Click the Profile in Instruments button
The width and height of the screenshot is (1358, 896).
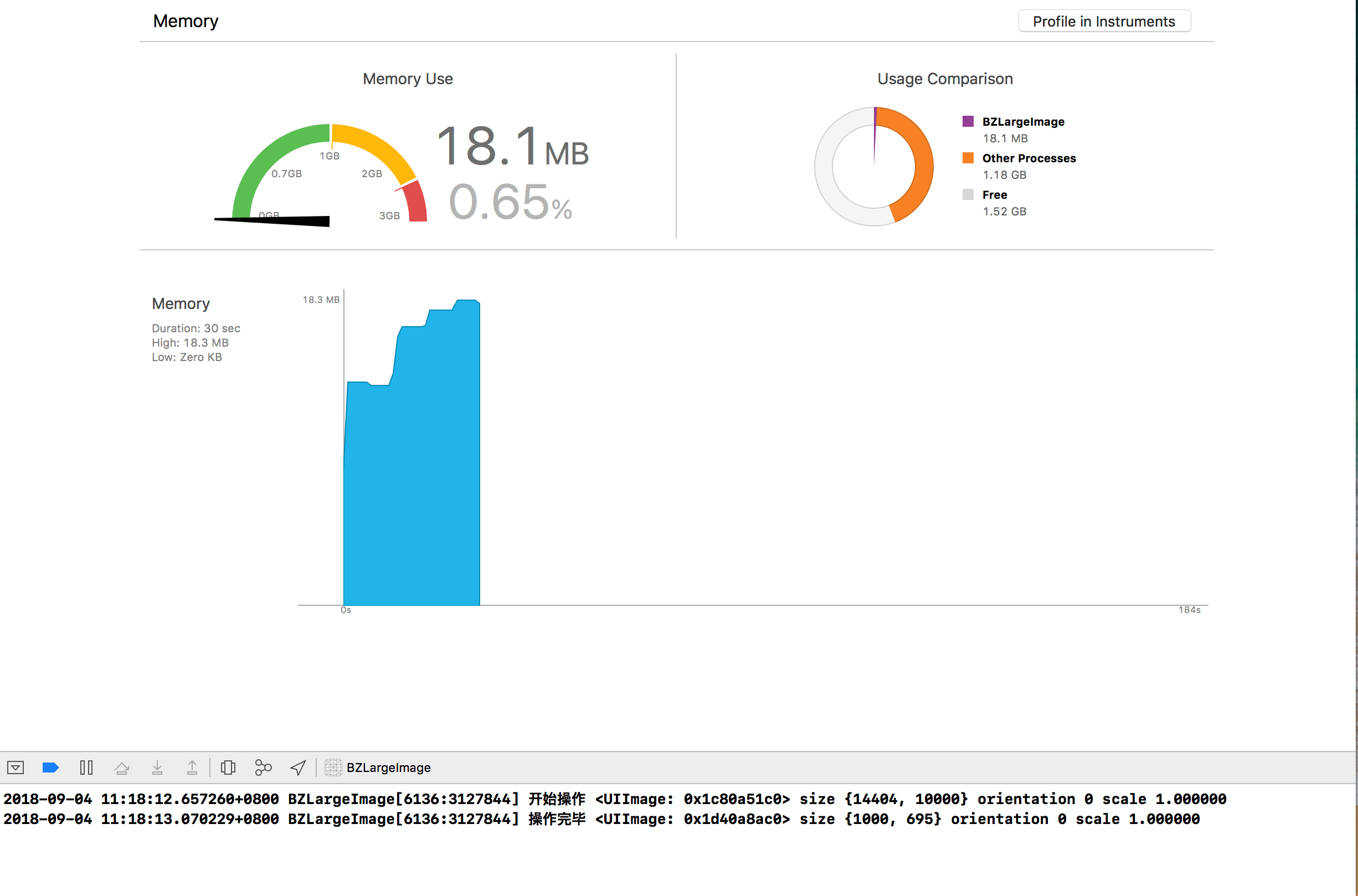[x=1104, y=21]
